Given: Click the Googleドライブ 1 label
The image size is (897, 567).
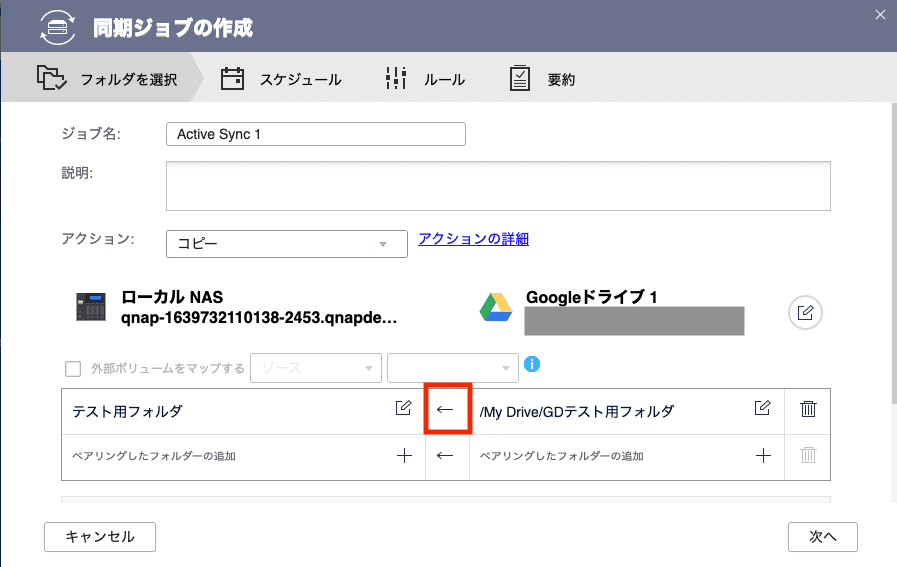Looking at the screenshot, I should pos(592,297).
